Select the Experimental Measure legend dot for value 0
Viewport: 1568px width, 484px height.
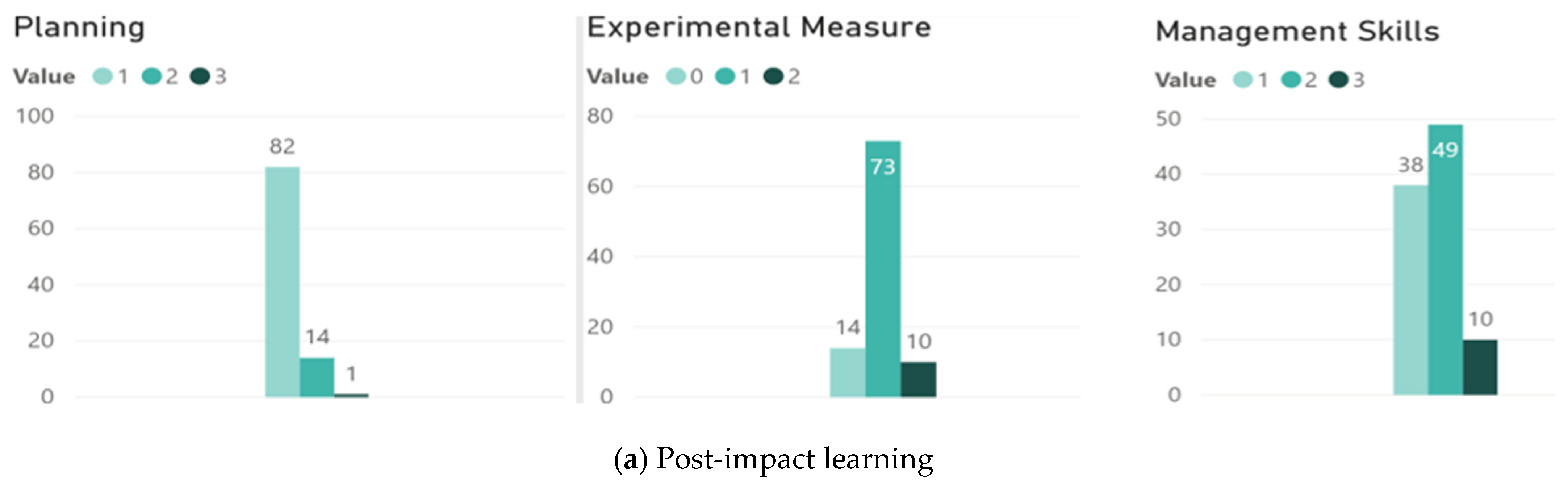(x=676, y=76)
